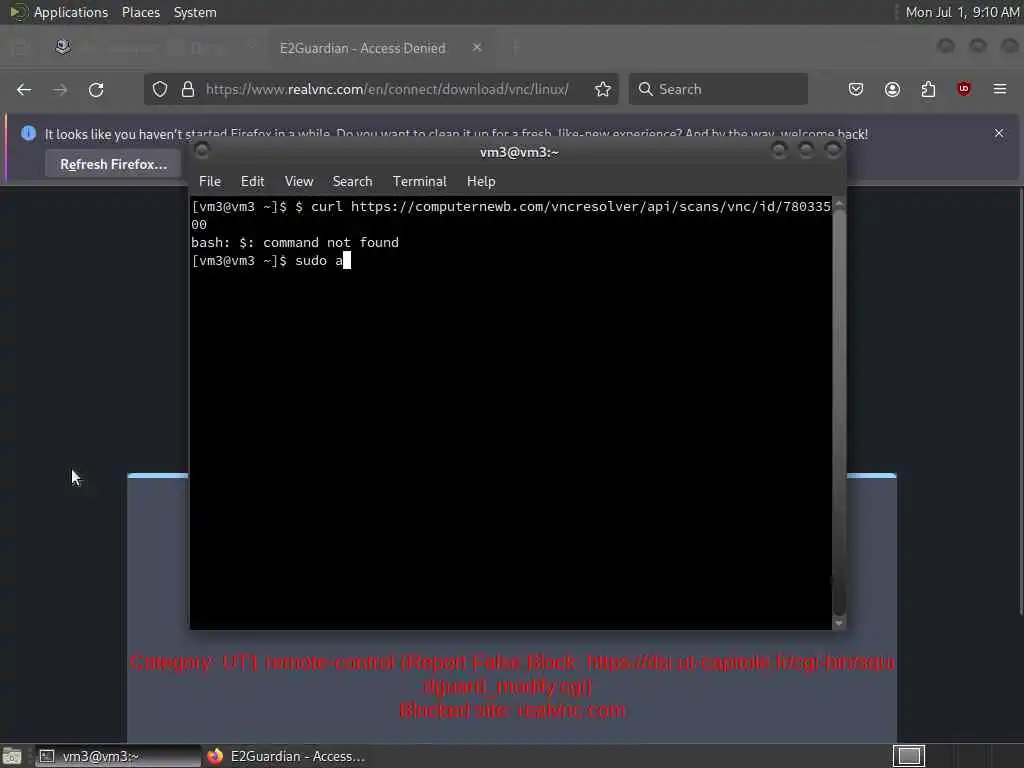Open the terminal View menu
The width and height of the screenshot is (1024, 768).
click(299, 182)
